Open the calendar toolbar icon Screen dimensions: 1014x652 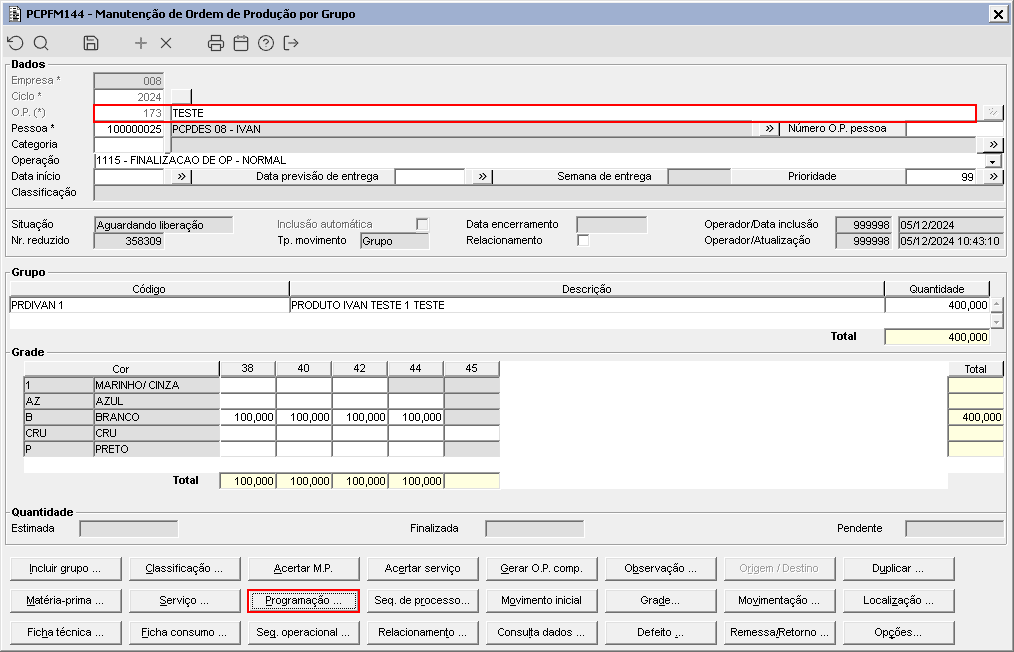click(x=240, y=43)
